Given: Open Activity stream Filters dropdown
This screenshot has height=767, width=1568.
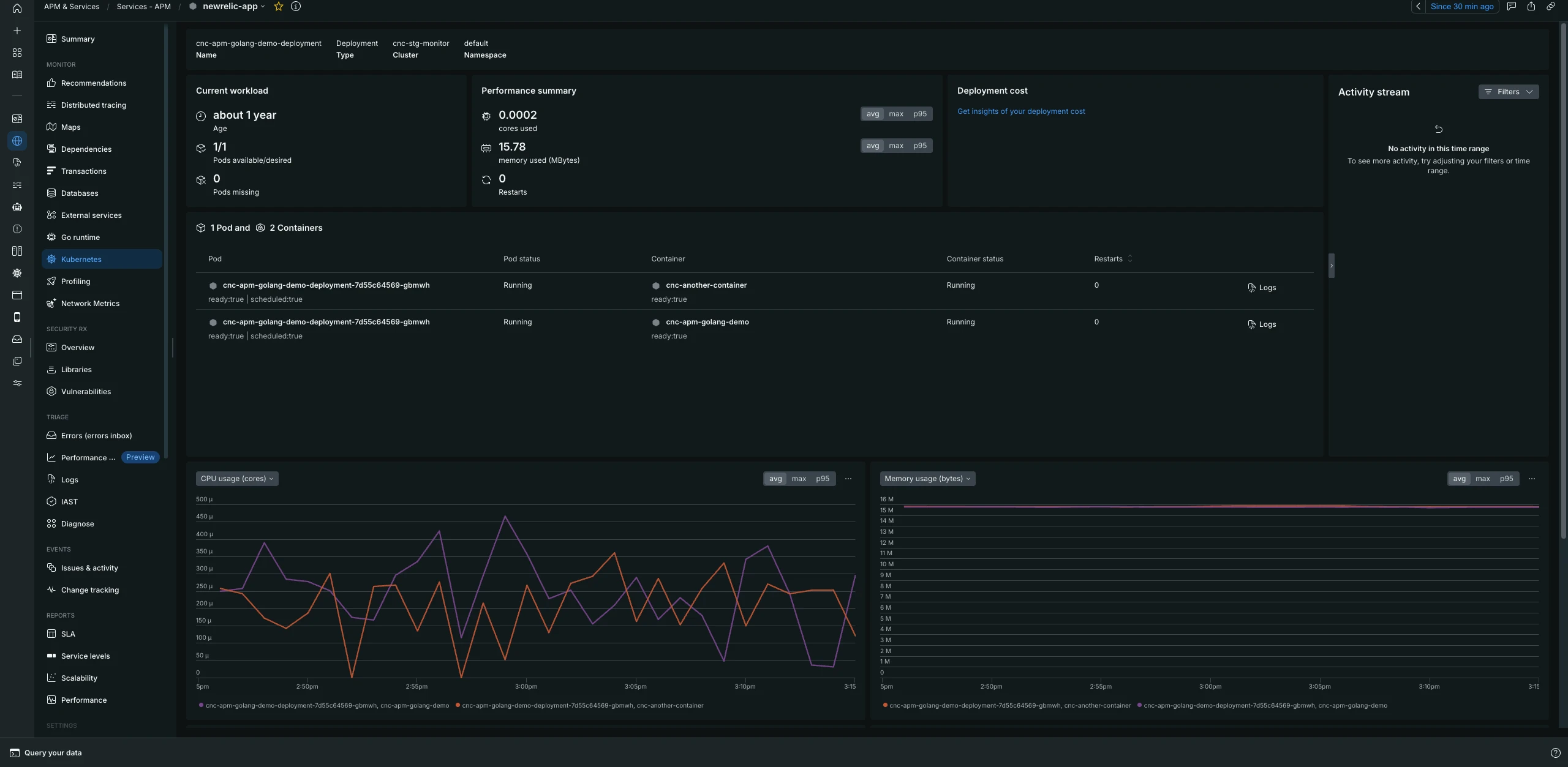Looking at the screenshot, I should [1508, 92].
